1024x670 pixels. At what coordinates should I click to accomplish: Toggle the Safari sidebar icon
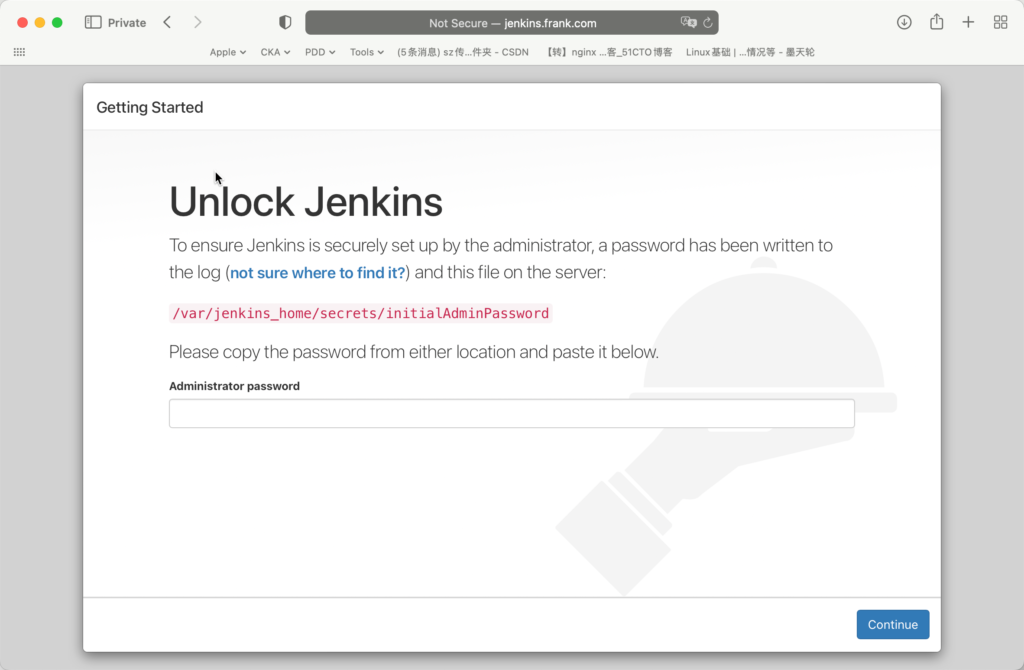93,22
